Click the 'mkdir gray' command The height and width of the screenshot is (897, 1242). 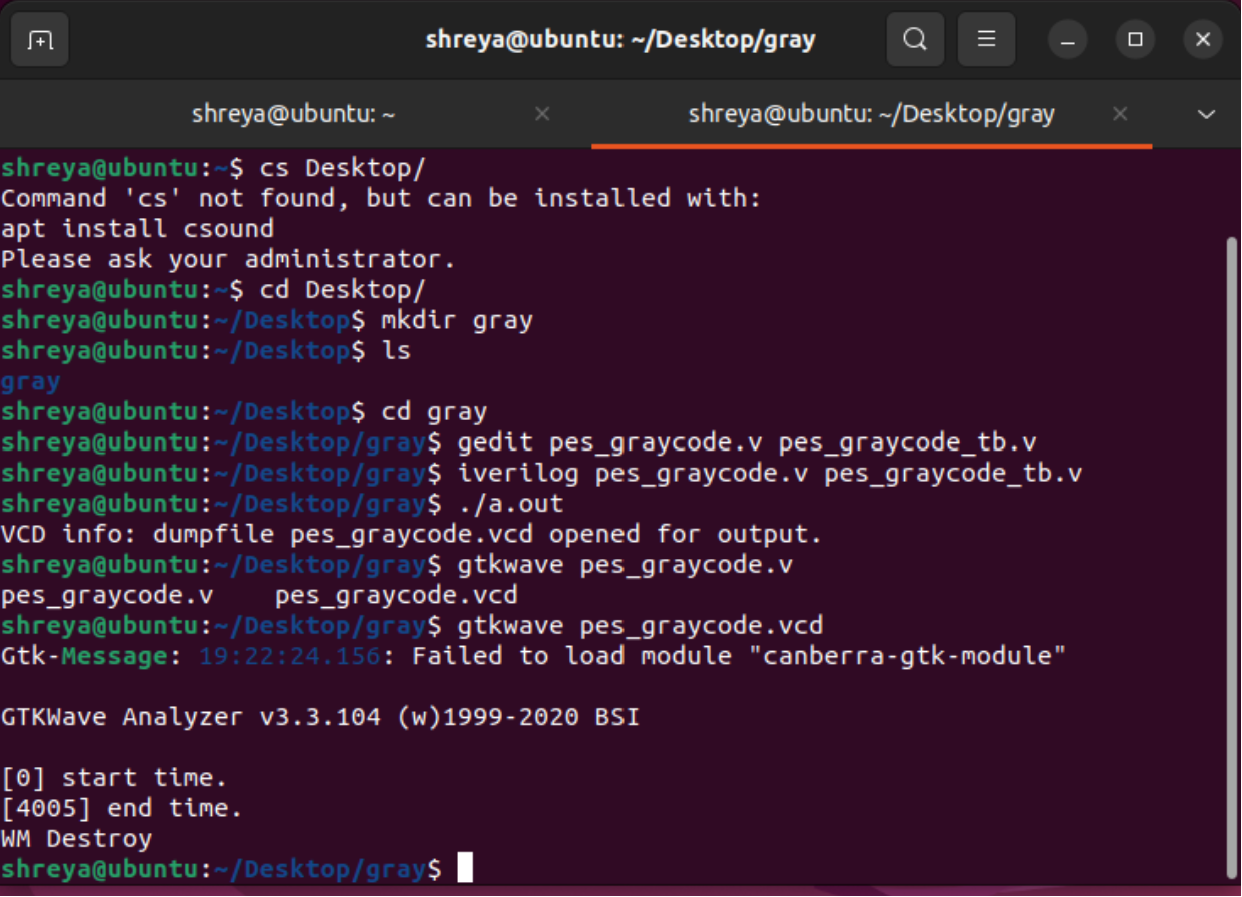click(x=457, y=320)
